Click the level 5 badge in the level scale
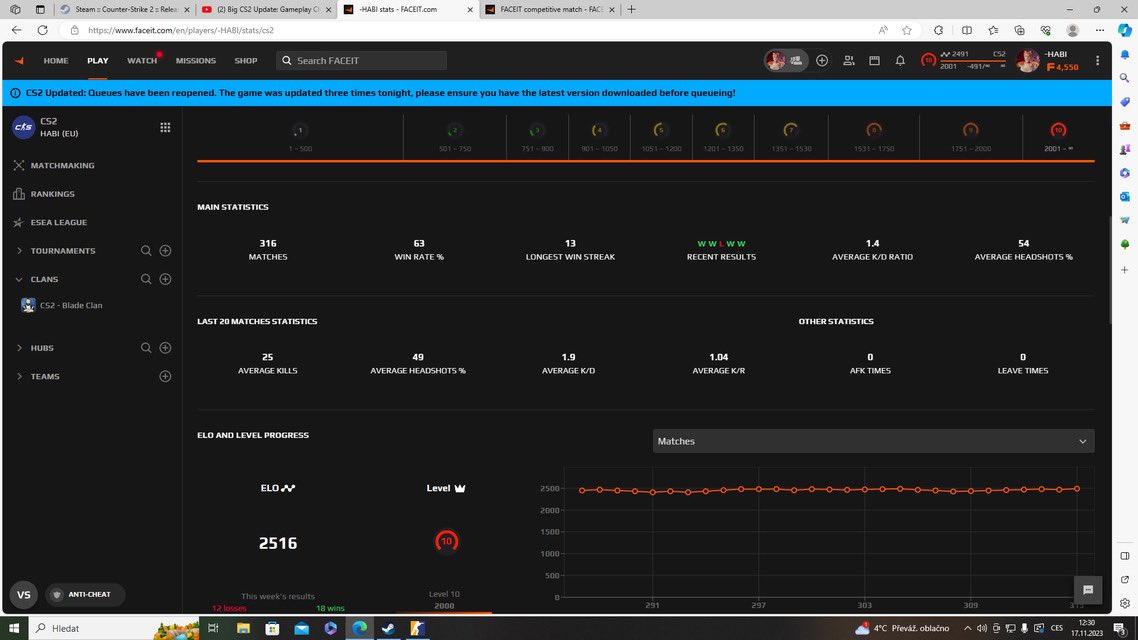The height and width of the screenshot is (640, 1138). coord(660,131)
